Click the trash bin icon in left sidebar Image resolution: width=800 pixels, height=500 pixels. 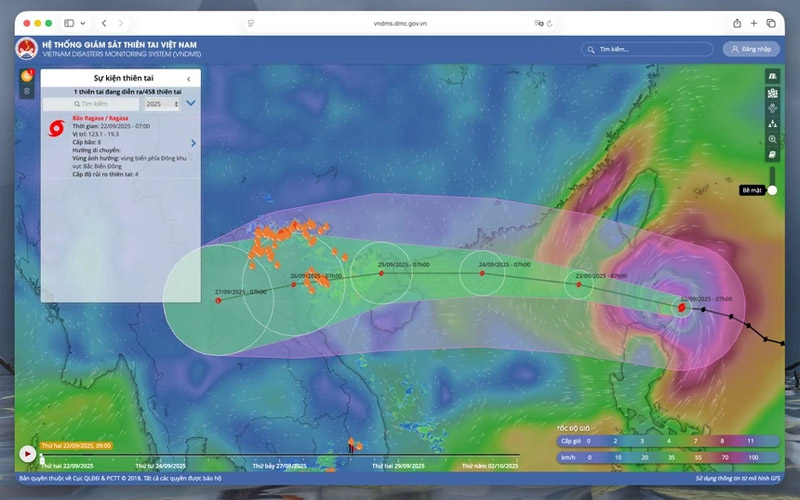pos(27,92)
